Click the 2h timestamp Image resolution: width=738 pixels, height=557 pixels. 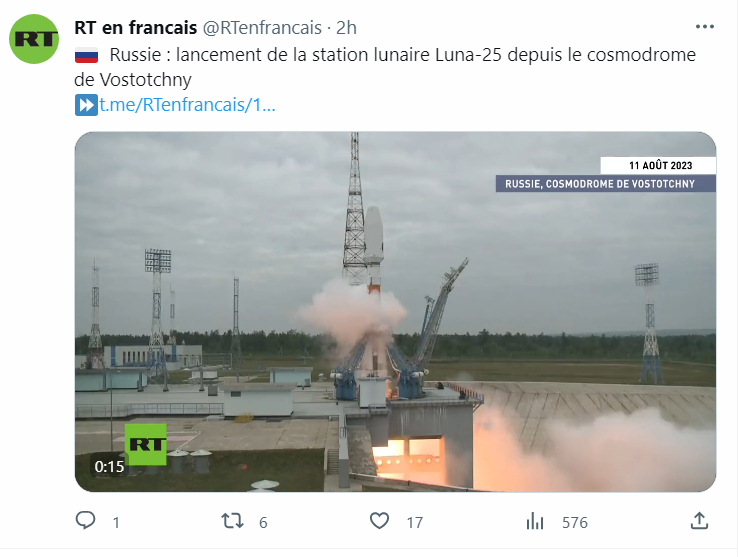click(x=346, y=28)
